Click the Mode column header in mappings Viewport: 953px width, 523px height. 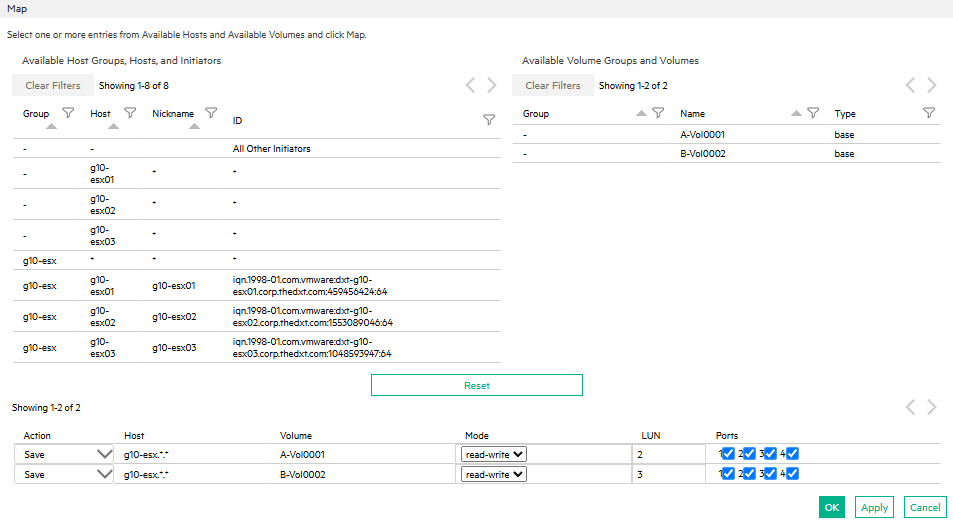point(476,436)
